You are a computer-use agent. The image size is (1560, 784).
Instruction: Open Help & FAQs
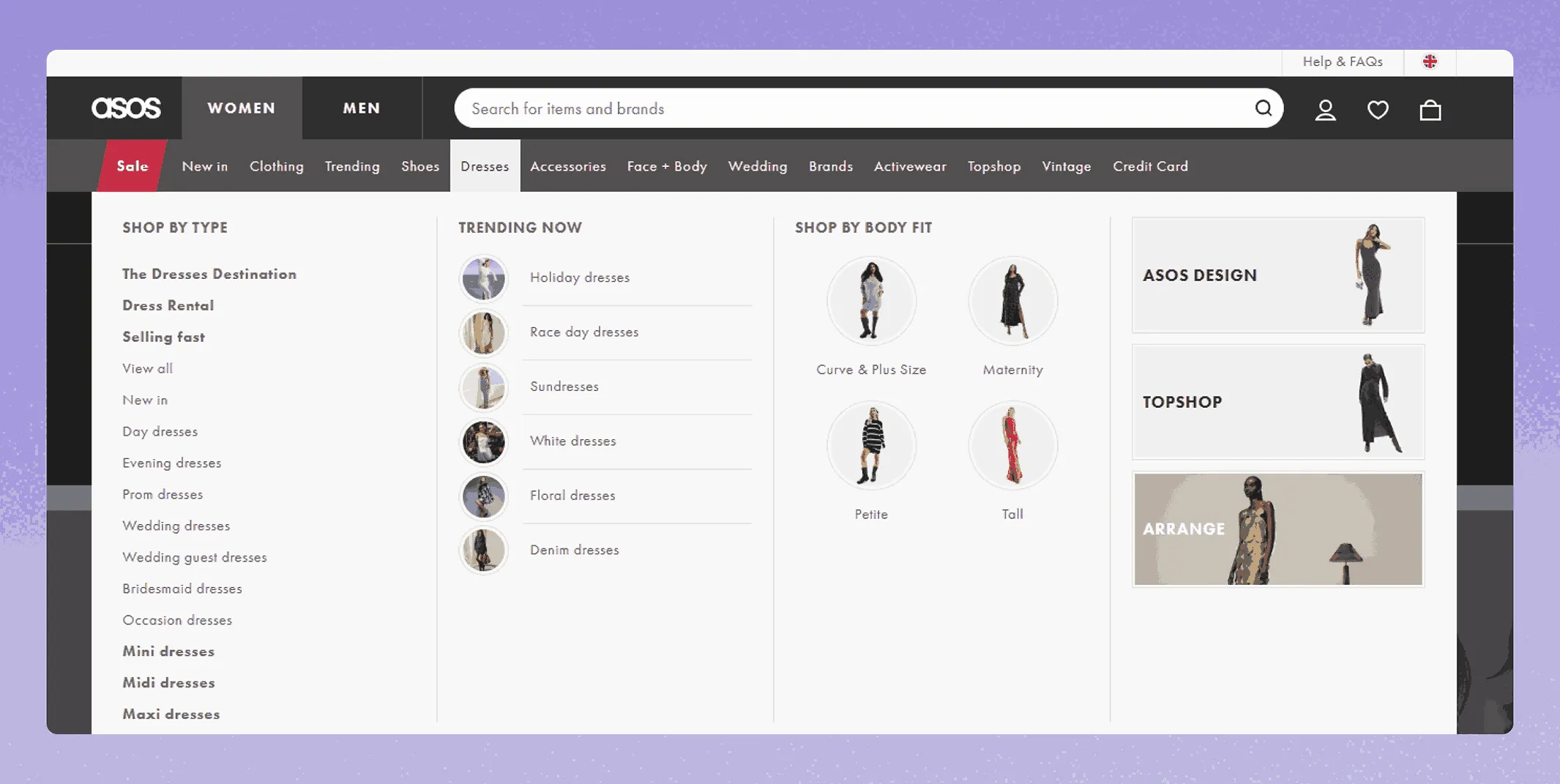(1342, 61)
